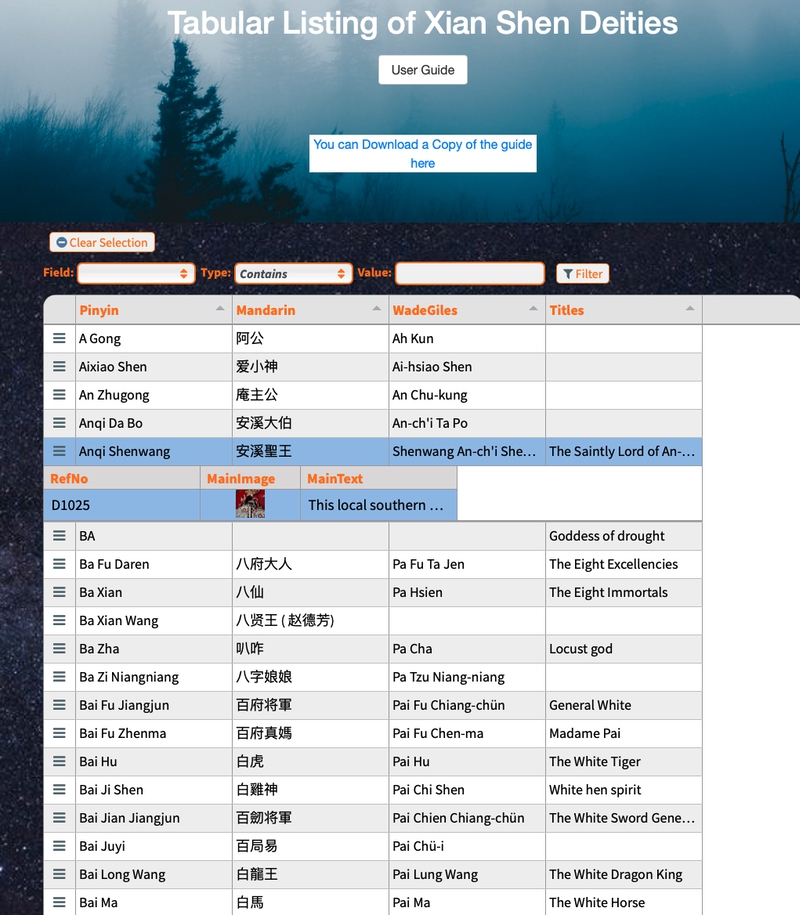Click the Value filter input field
This screenshot has width=800, height=915.
point(470,273)
